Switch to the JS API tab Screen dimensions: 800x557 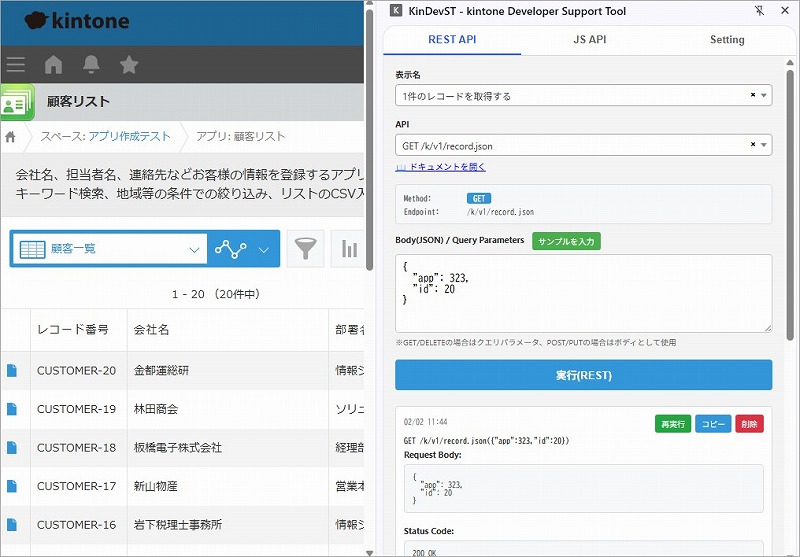(590, 40)
